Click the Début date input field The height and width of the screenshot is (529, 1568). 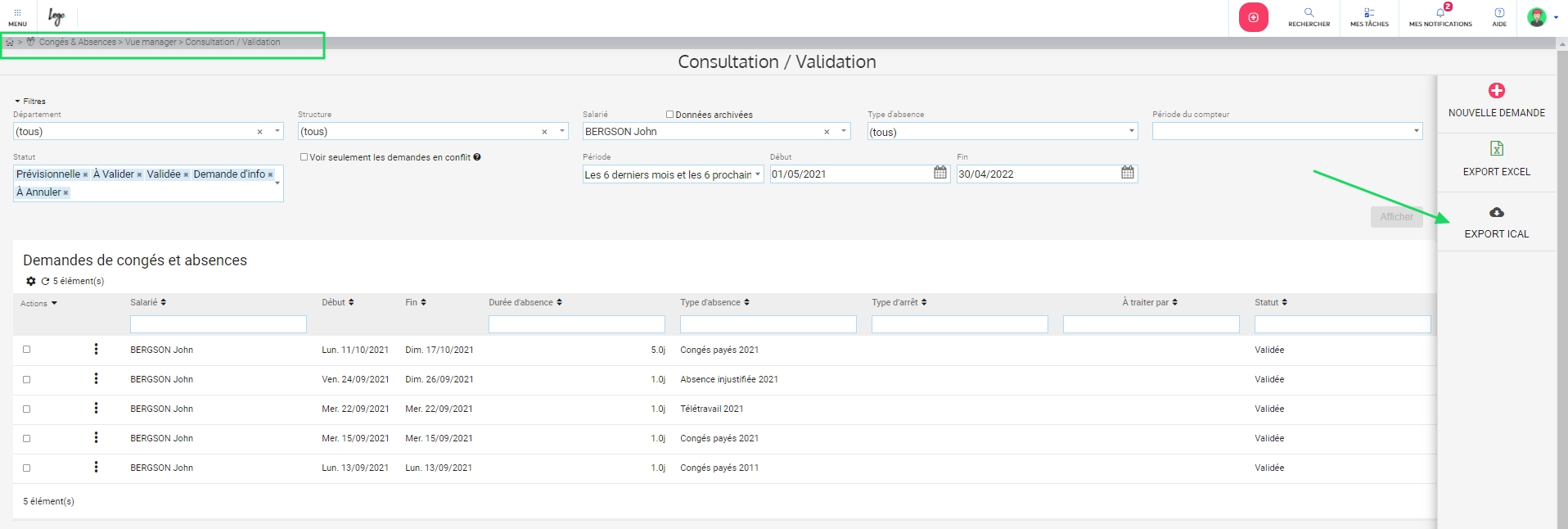(x=850, y=174)
